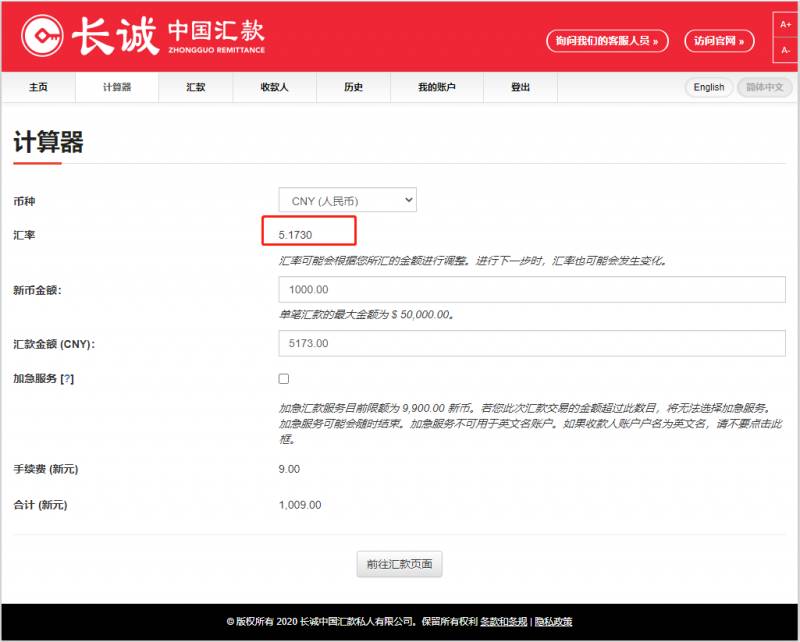Click the Zhongguo Remittance logo

[142, 37]
